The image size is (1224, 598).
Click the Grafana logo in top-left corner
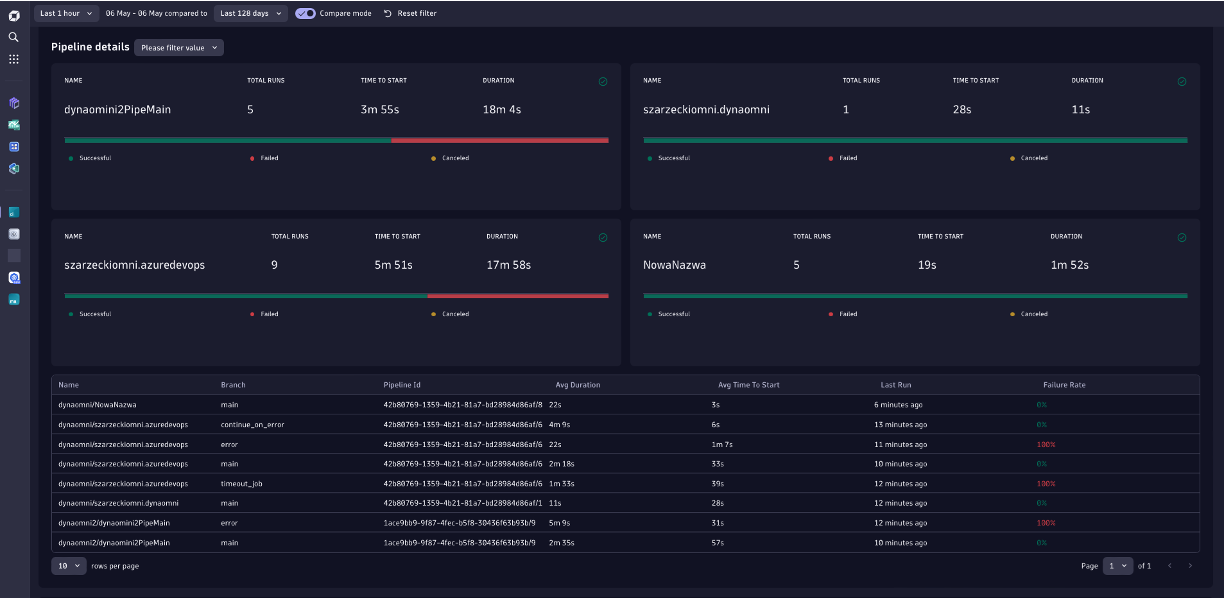(x=13, y=13)
